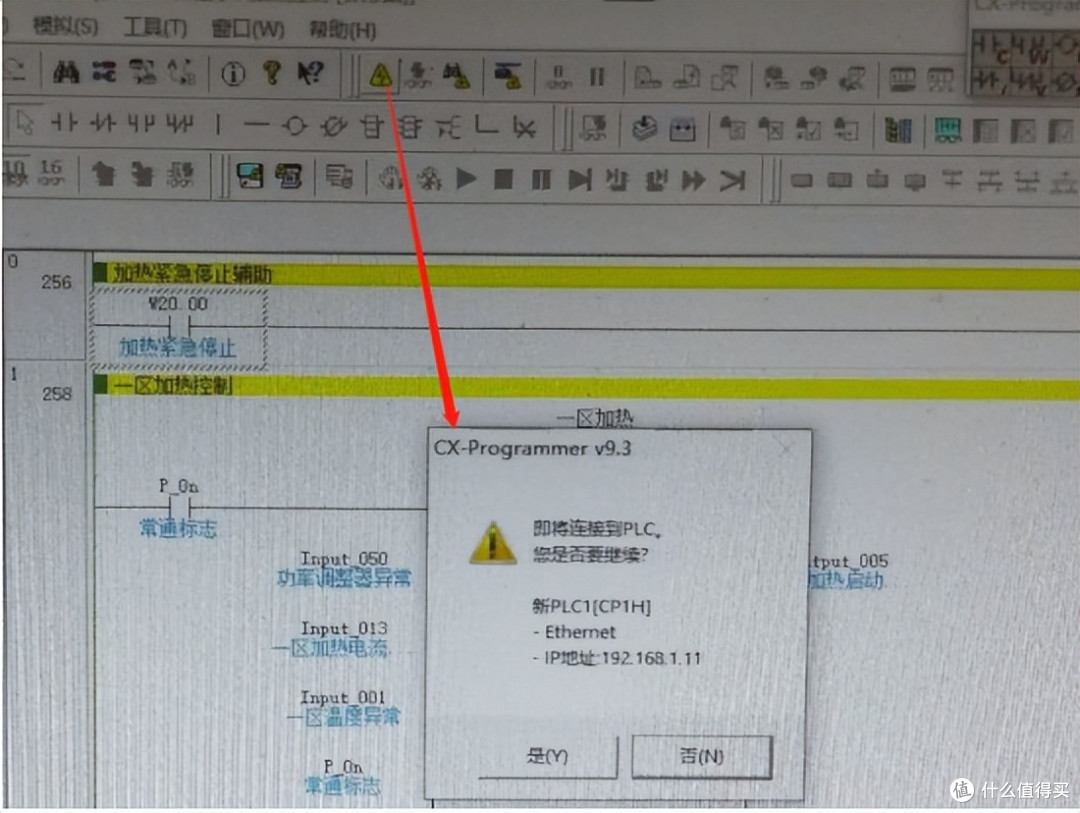Select the New Vertical line tool
1080x813 pixels.
point(218,125)
